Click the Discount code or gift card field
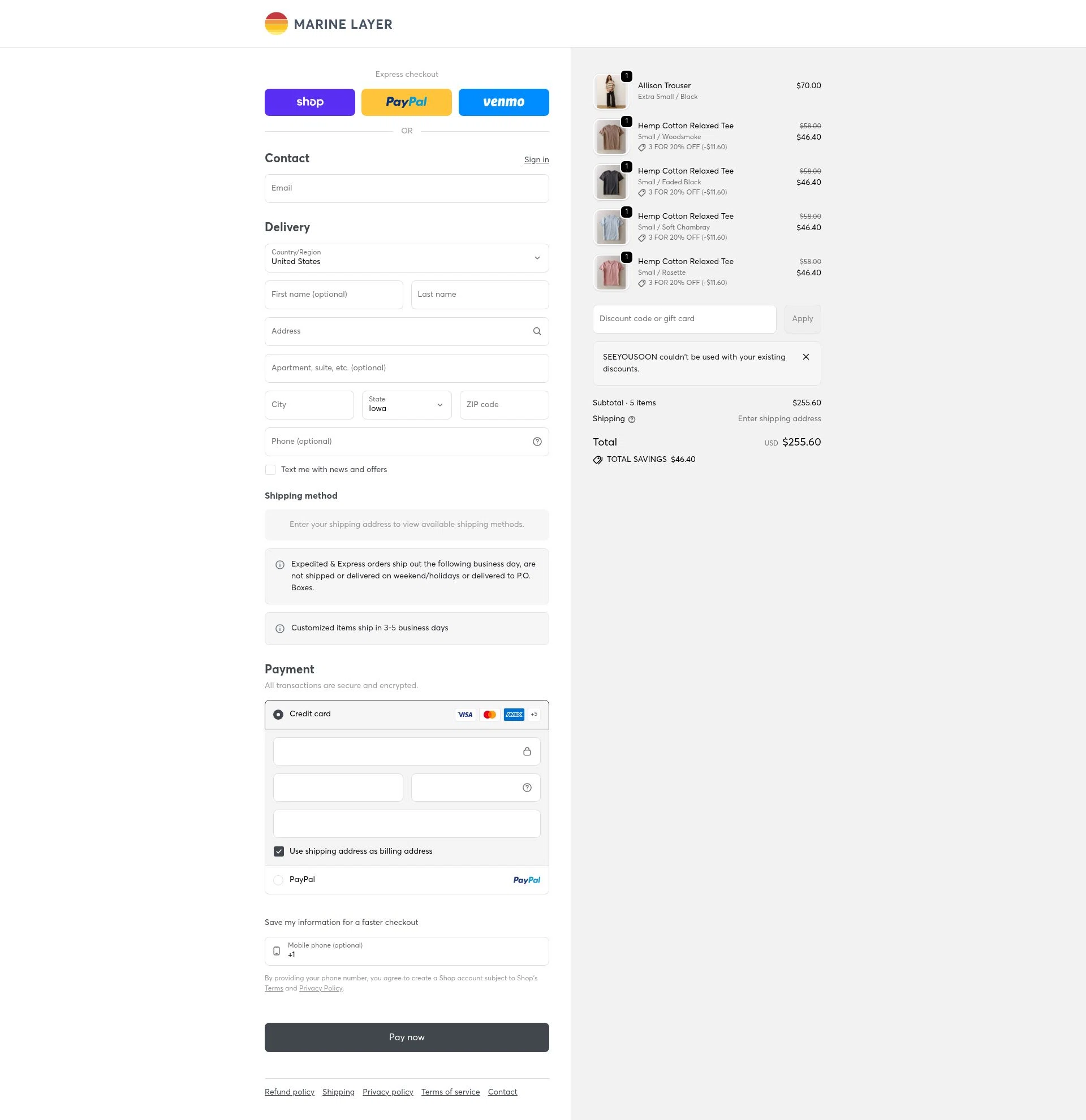 (x=684, y=319)
